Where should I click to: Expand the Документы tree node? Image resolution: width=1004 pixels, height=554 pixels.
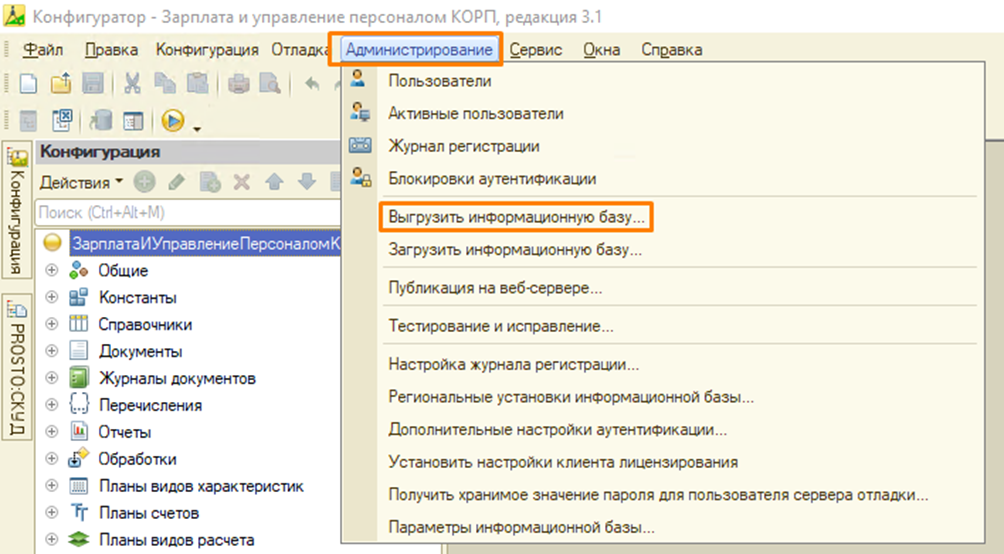pos(53,352)
